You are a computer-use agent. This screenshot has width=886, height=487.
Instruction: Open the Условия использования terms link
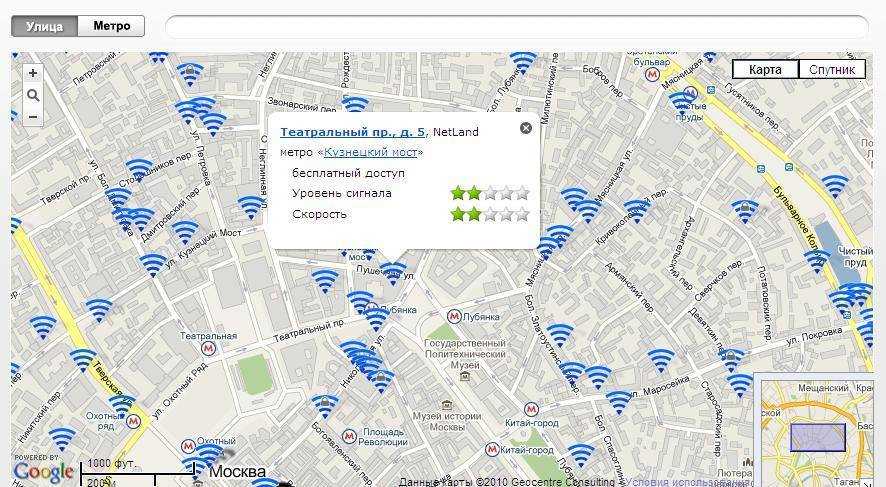(x=687, y=482)
